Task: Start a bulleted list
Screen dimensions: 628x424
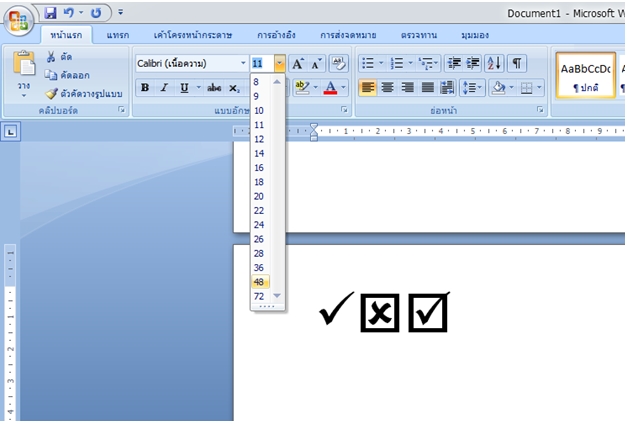Action: tap(368, 63)
